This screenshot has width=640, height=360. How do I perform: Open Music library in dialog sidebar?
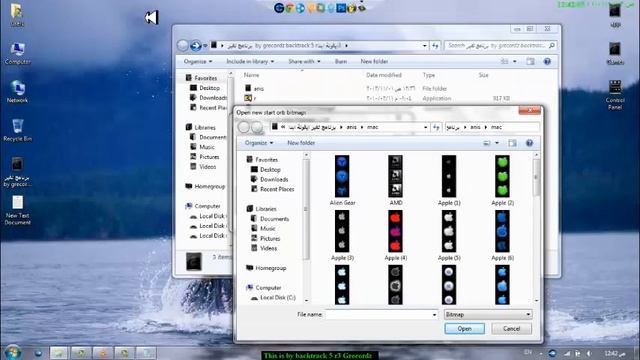coord(263,229)
